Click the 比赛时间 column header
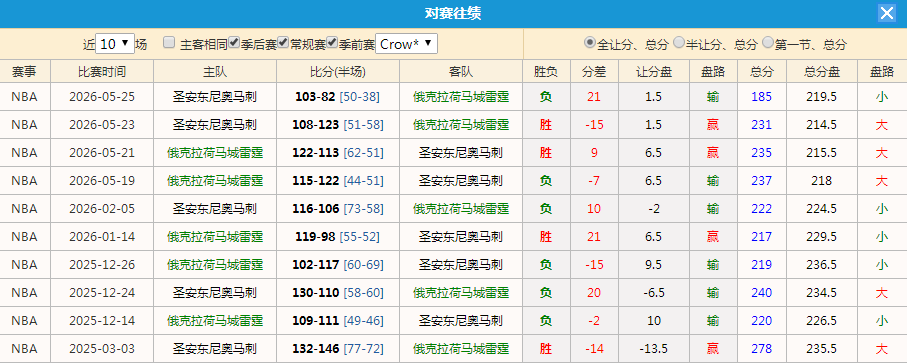Screen dimensions: 907x363 [x=102, y=72]
